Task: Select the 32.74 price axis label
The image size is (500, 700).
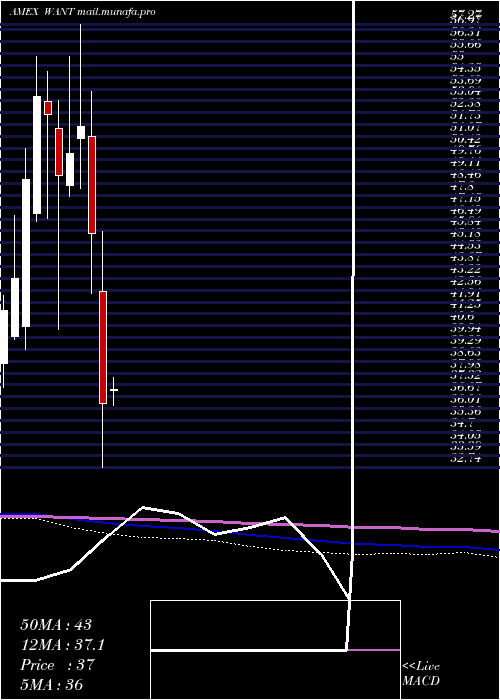Action: 466,459
